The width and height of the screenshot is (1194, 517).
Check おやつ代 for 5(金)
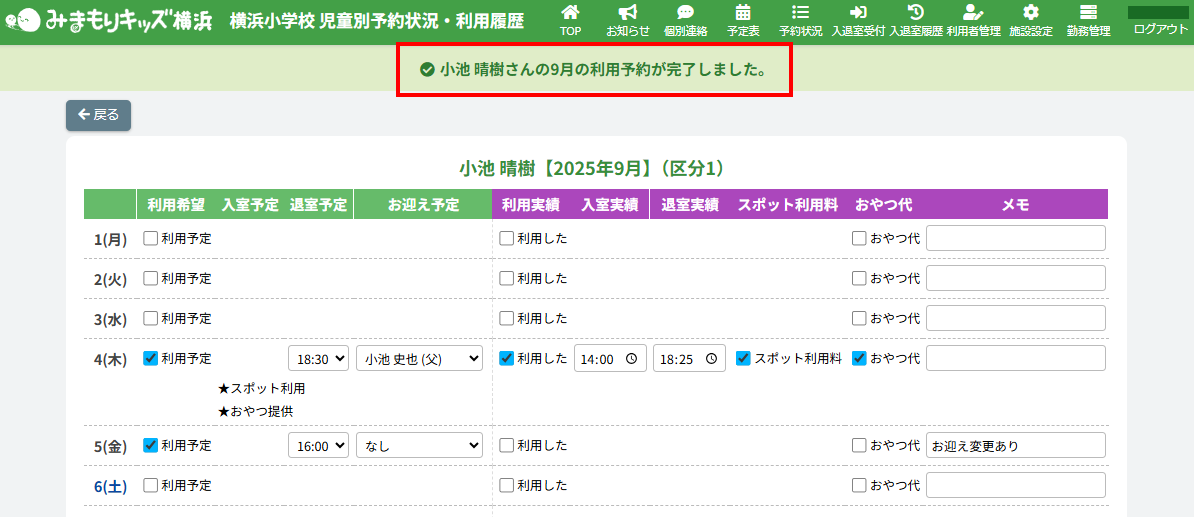(x=859, y=446)
